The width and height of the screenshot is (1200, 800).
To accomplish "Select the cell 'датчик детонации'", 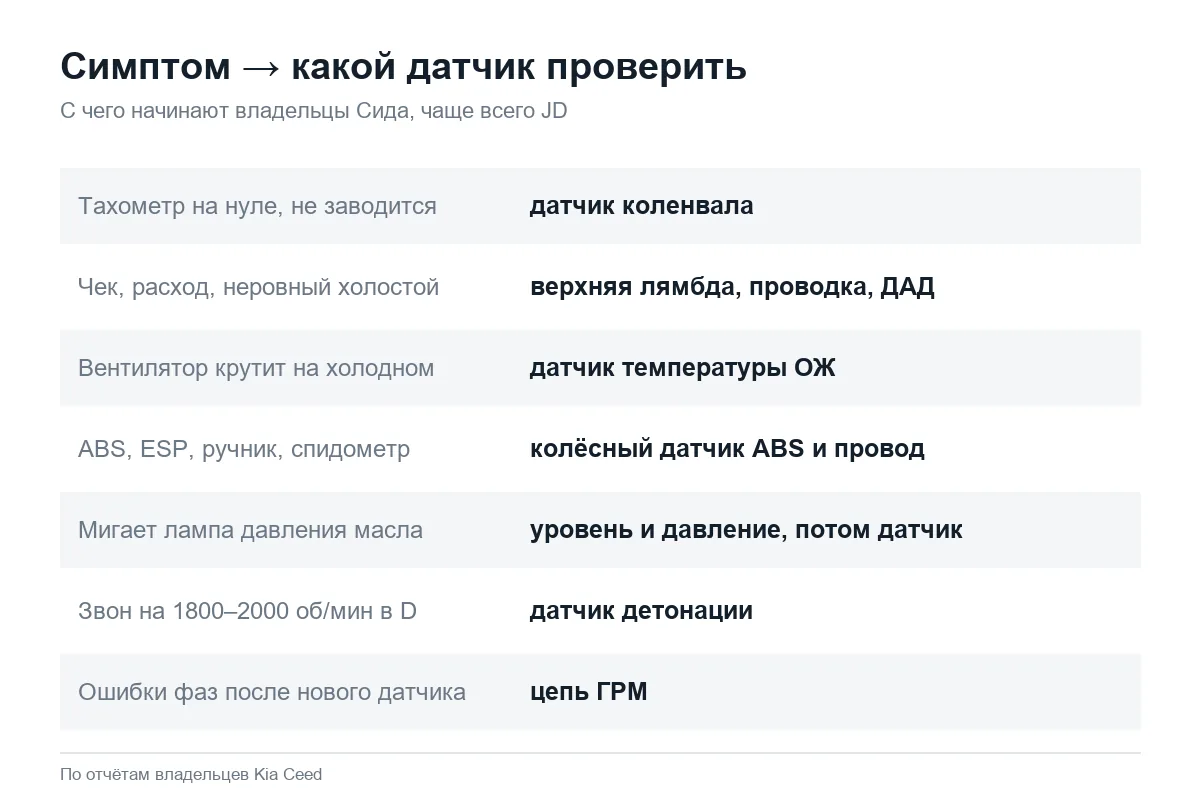I will click(641, 611).
